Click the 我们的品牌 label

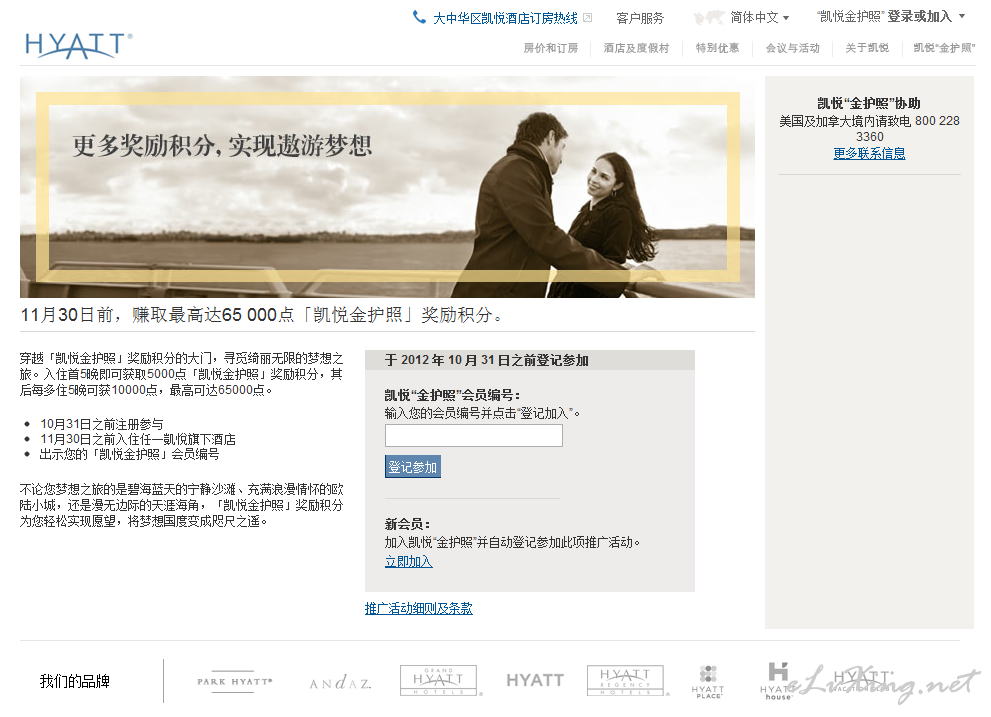tap(75, 682)
